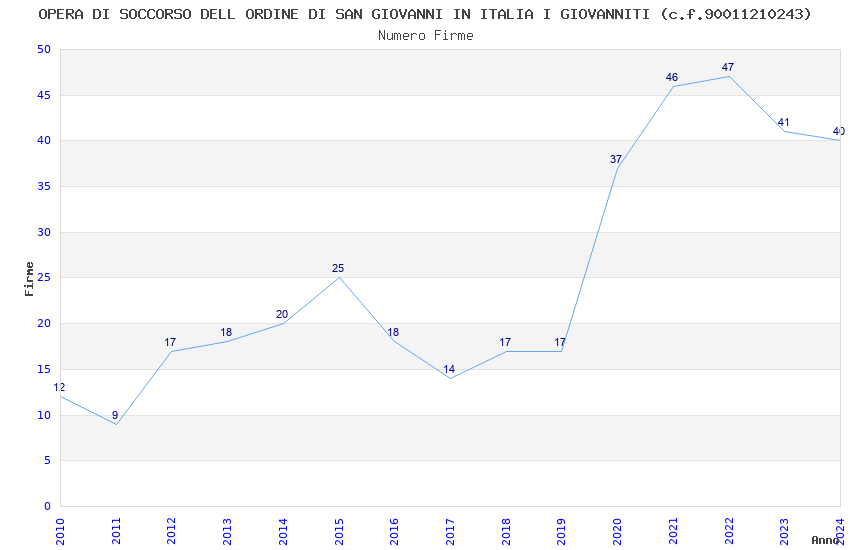Select the y-axis tick label 15
The height and width of the screenshot is (550, 850).
tap(44, 370)
